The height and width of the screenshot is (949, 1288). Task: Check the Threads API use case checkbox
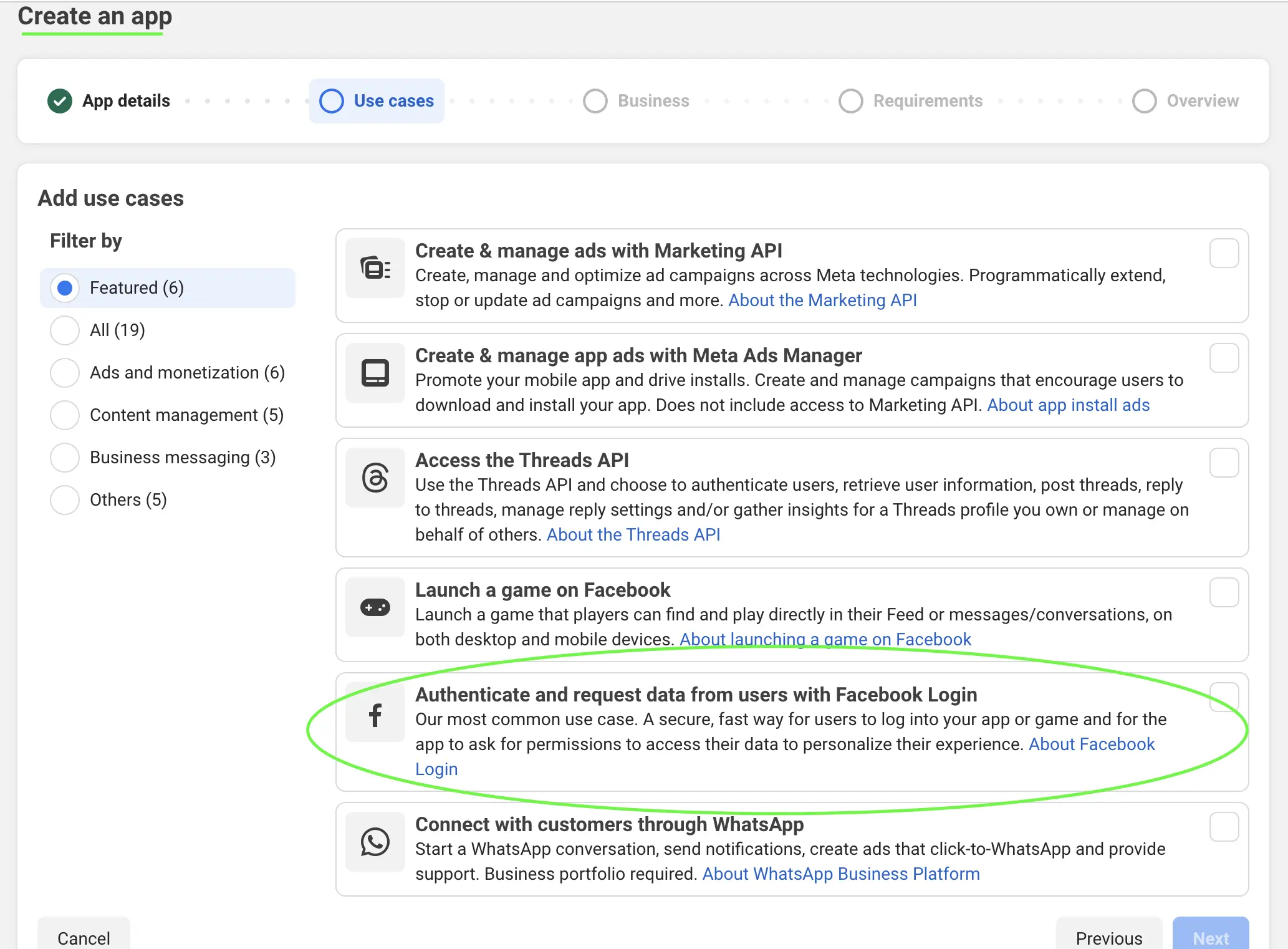pyautogui.click(x=1224, y=463)
